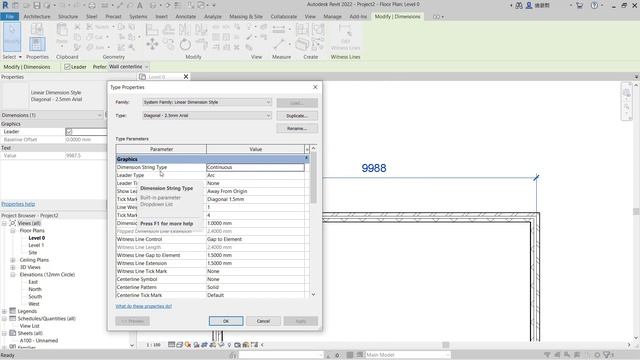This screenshot has height=360, width=640.
Task: Open the Autodesk App Store cart icon
Action: click(579, 5)
